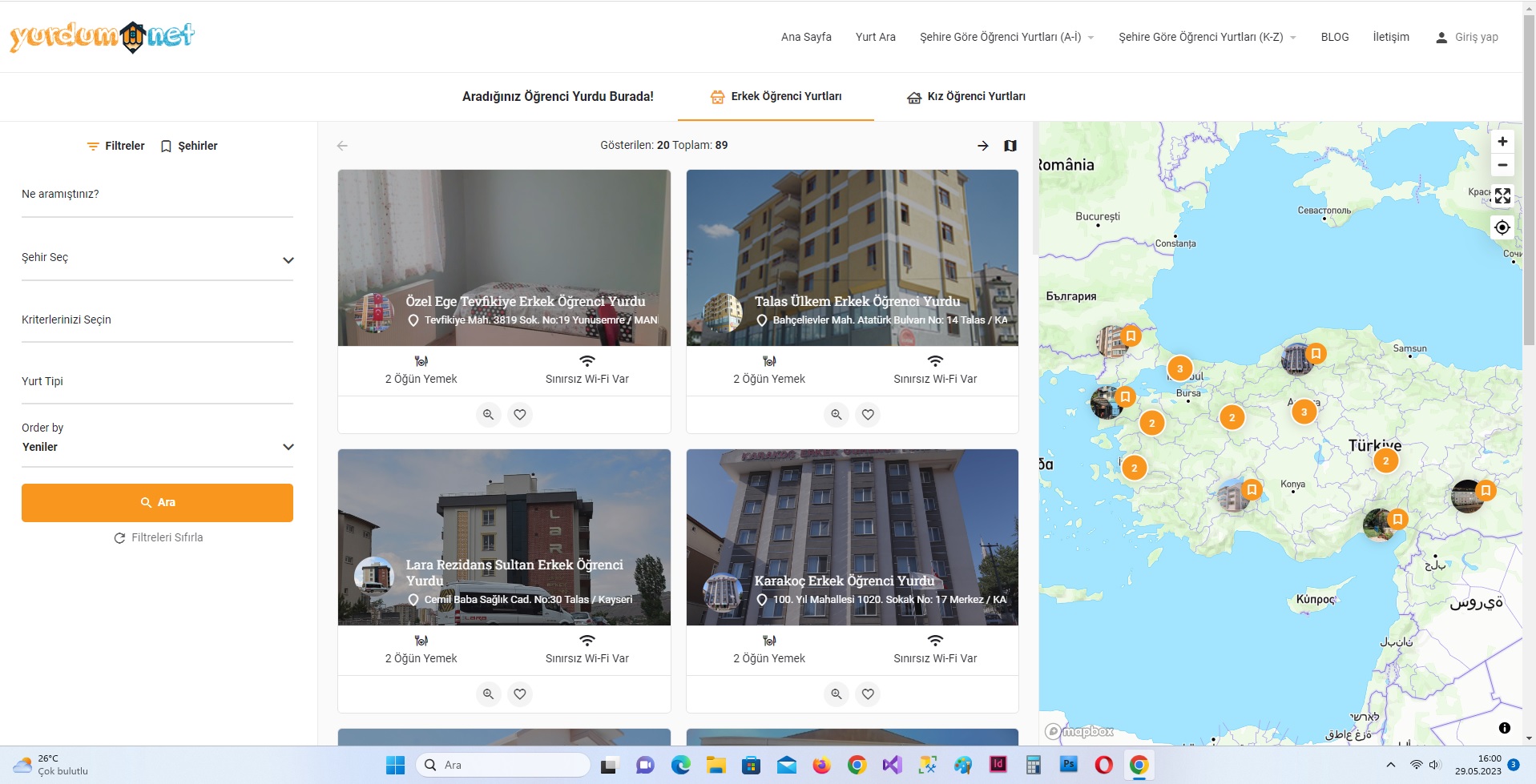Screen dimensions: 1536x784
Task: Open the BLOG page
Action: pyautogui.click(x=1335, y=37)
